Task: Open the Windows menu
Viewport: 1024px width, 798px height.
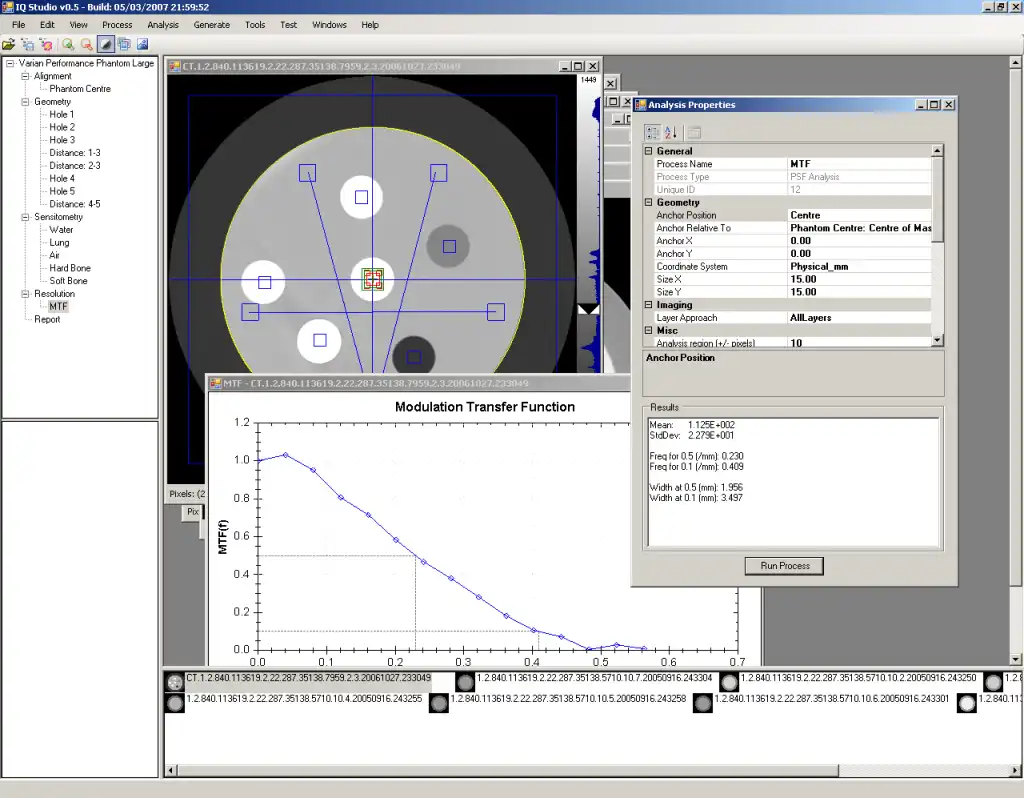Action: click(x=329, y=25)
